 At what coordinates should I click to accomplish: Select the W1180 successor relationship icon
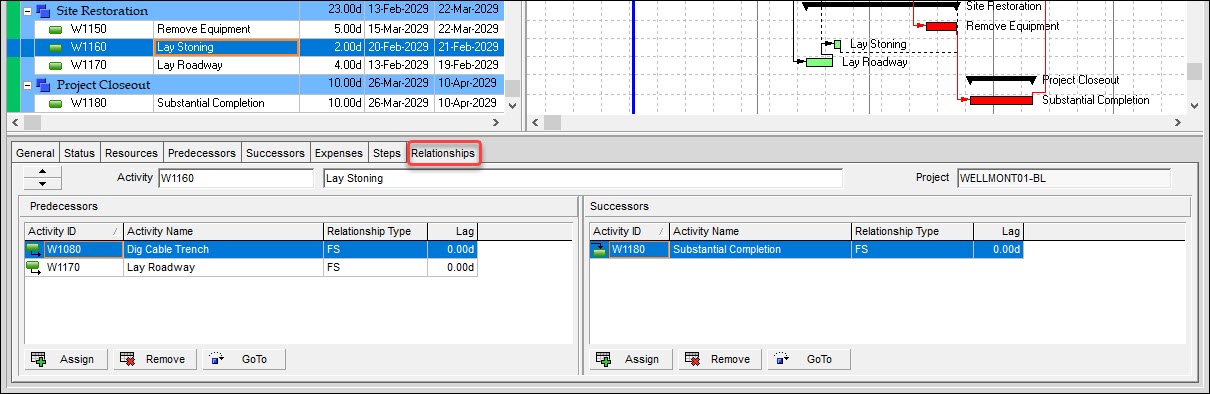[x=599, y=249]
